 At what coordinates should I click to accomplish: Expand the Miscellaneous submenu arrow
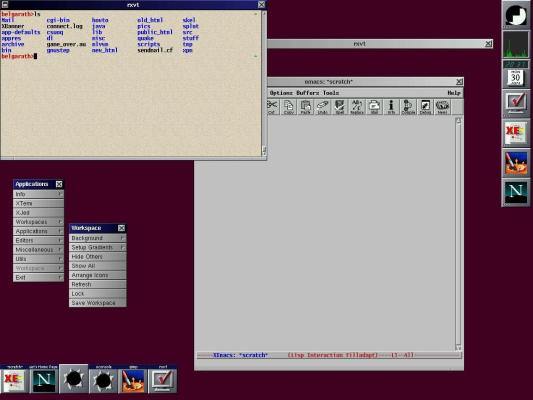(60, 250)
